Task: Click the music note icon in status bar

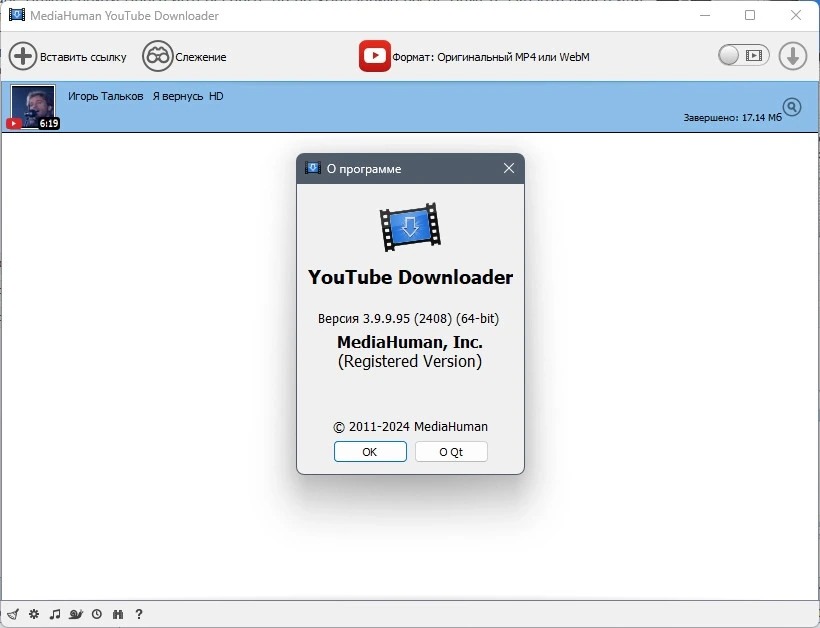Action: 55,614
